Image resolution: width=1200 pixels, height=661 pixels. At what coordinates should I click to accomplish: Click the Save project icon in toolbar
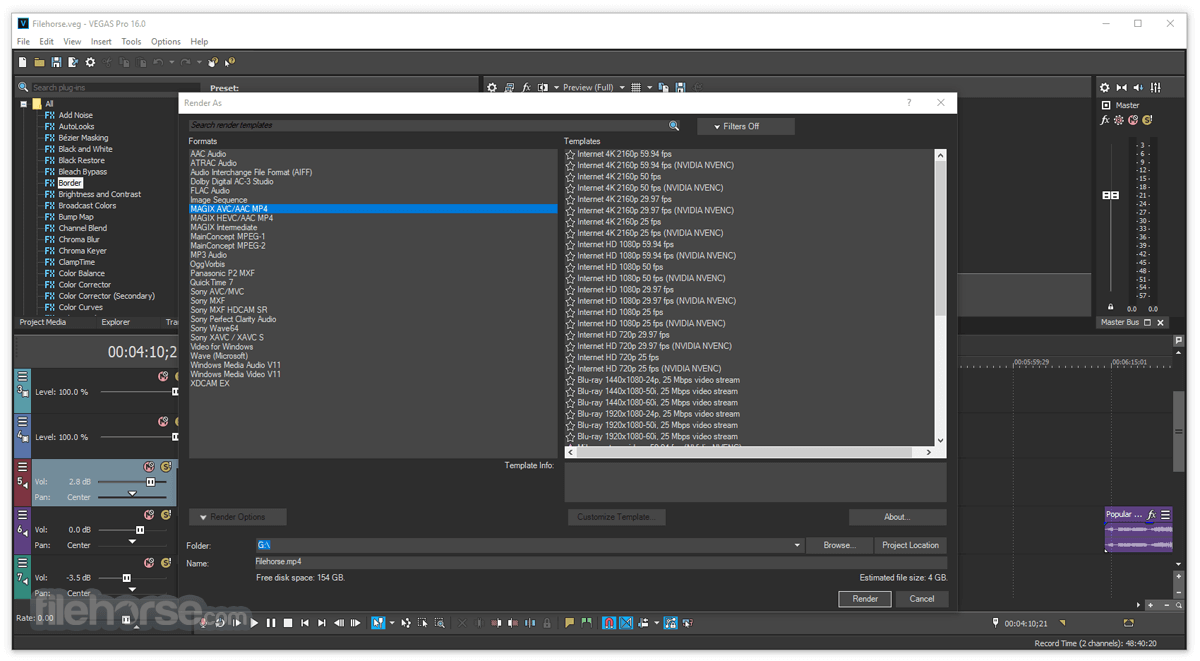(x=56, y=63)
